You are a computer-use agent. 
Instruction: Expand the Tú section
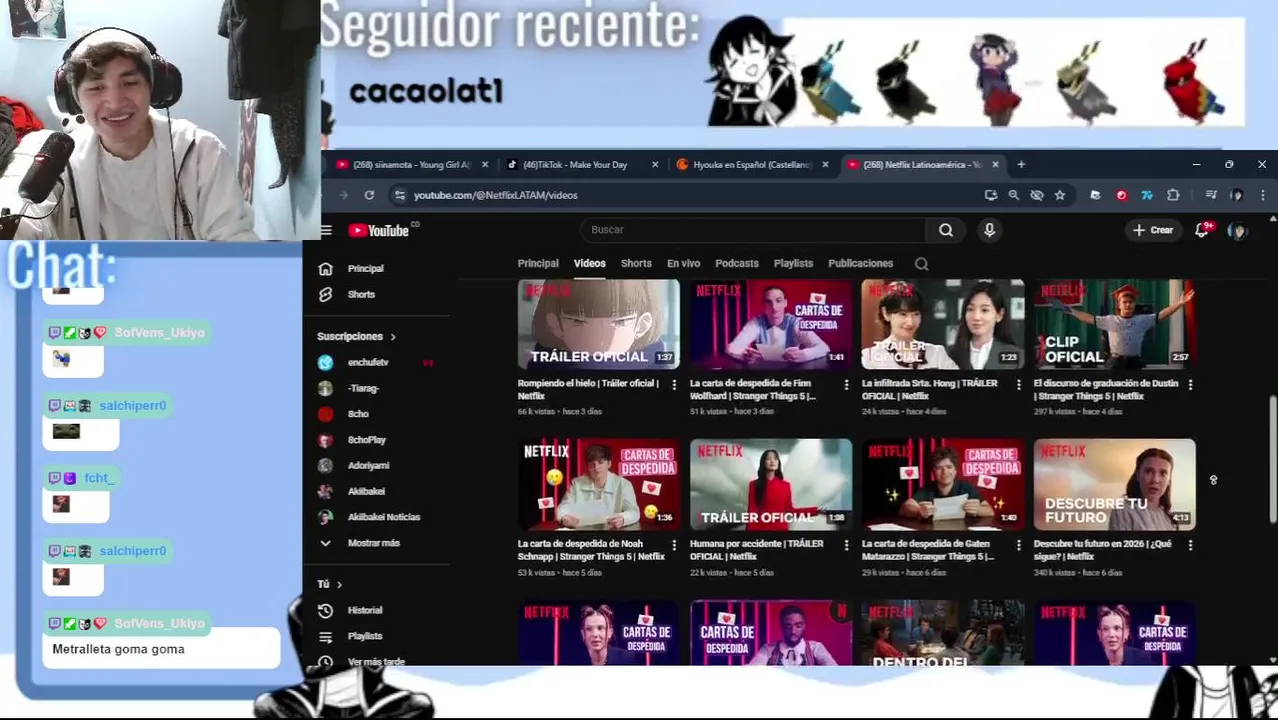coord(329,584)
